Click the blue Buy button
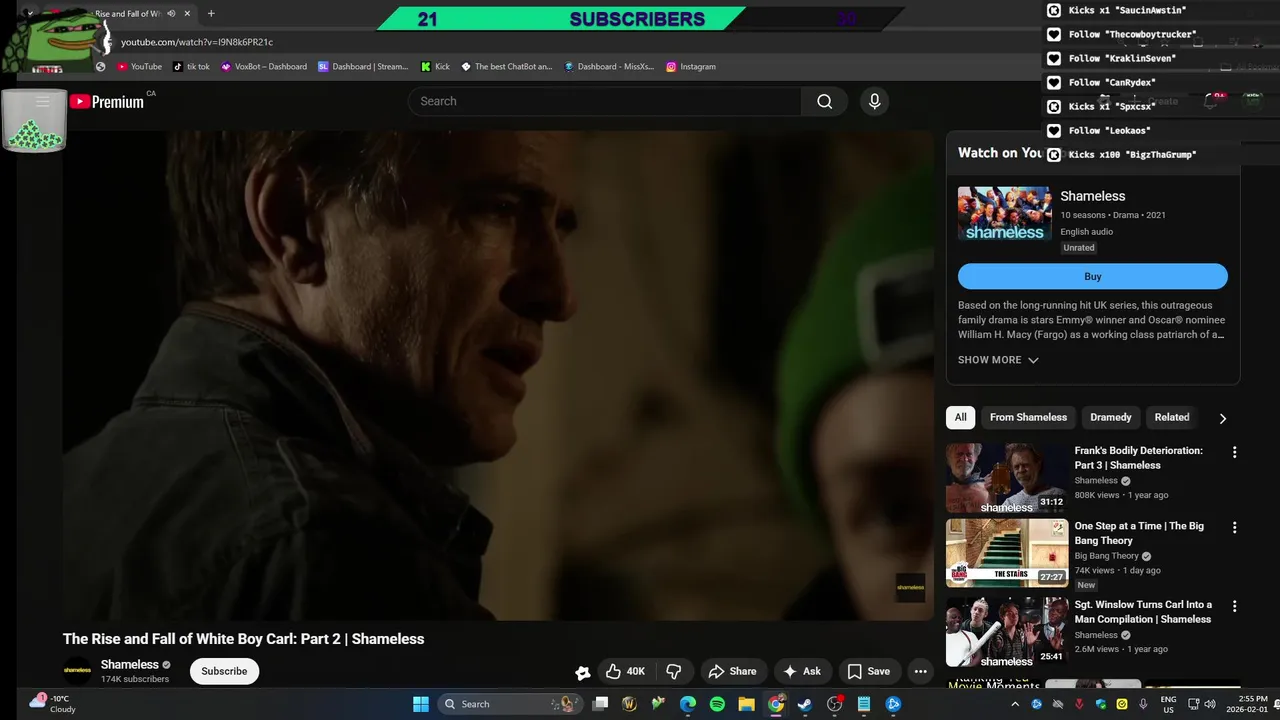This screenshot has width=1280, height=720. [x=1092, y=277]
